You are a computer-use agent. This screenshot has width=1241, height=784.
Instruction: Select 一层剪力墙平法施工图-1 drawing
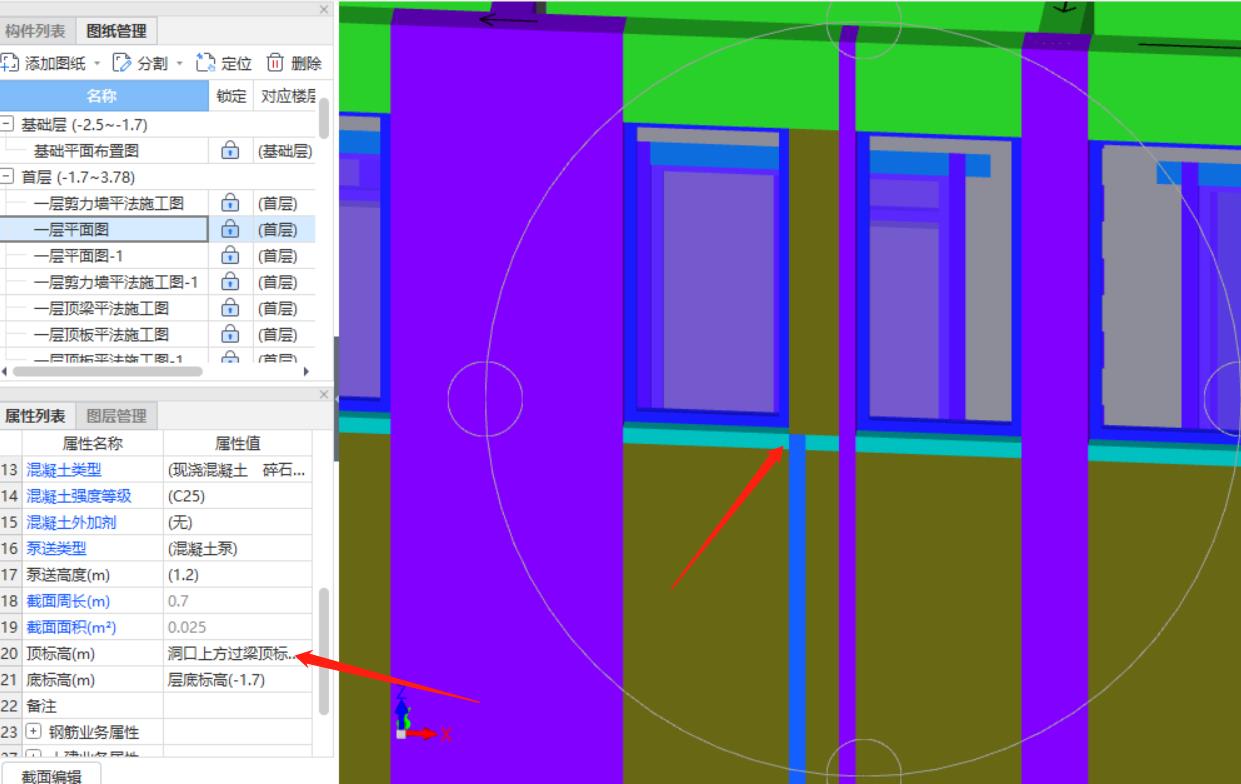point(116,282)
